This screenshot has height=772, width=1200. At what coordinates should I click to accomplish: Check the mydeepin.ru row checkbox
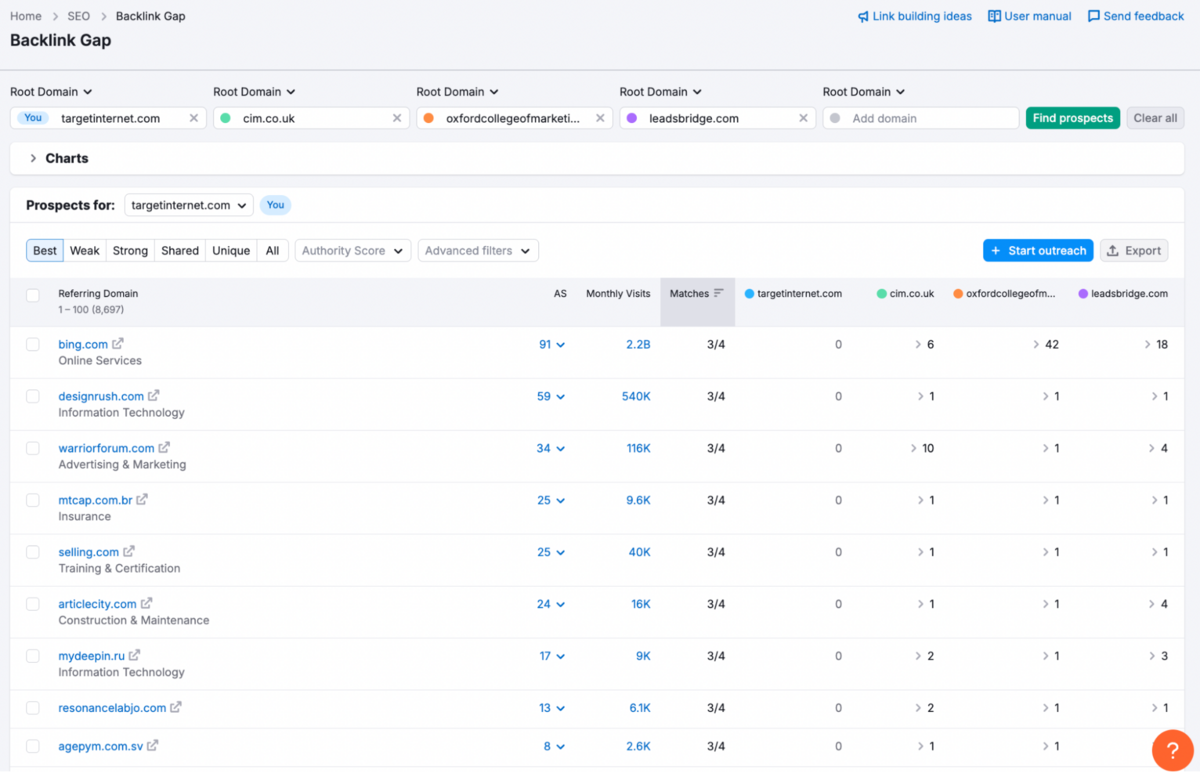tap(33, 656)
